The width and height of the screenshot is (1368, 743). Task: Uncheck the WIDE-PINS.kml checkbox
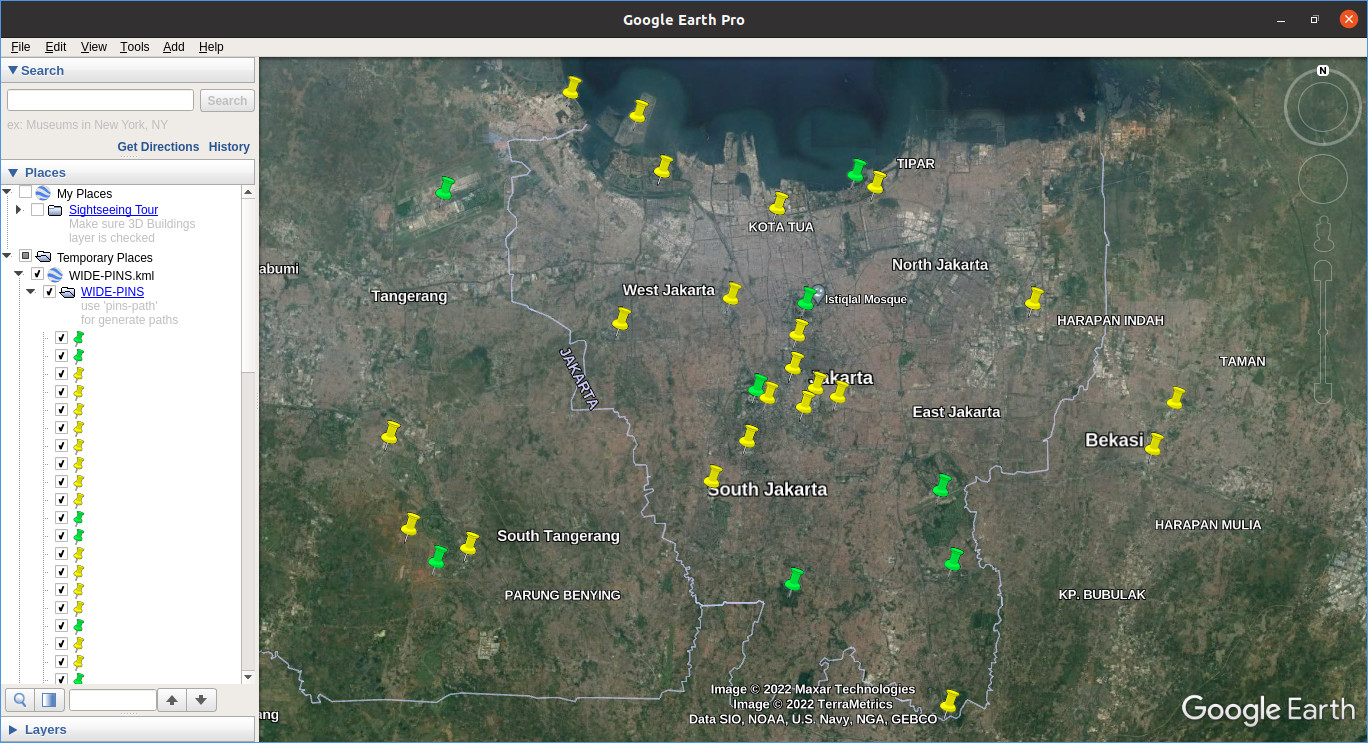38,274
